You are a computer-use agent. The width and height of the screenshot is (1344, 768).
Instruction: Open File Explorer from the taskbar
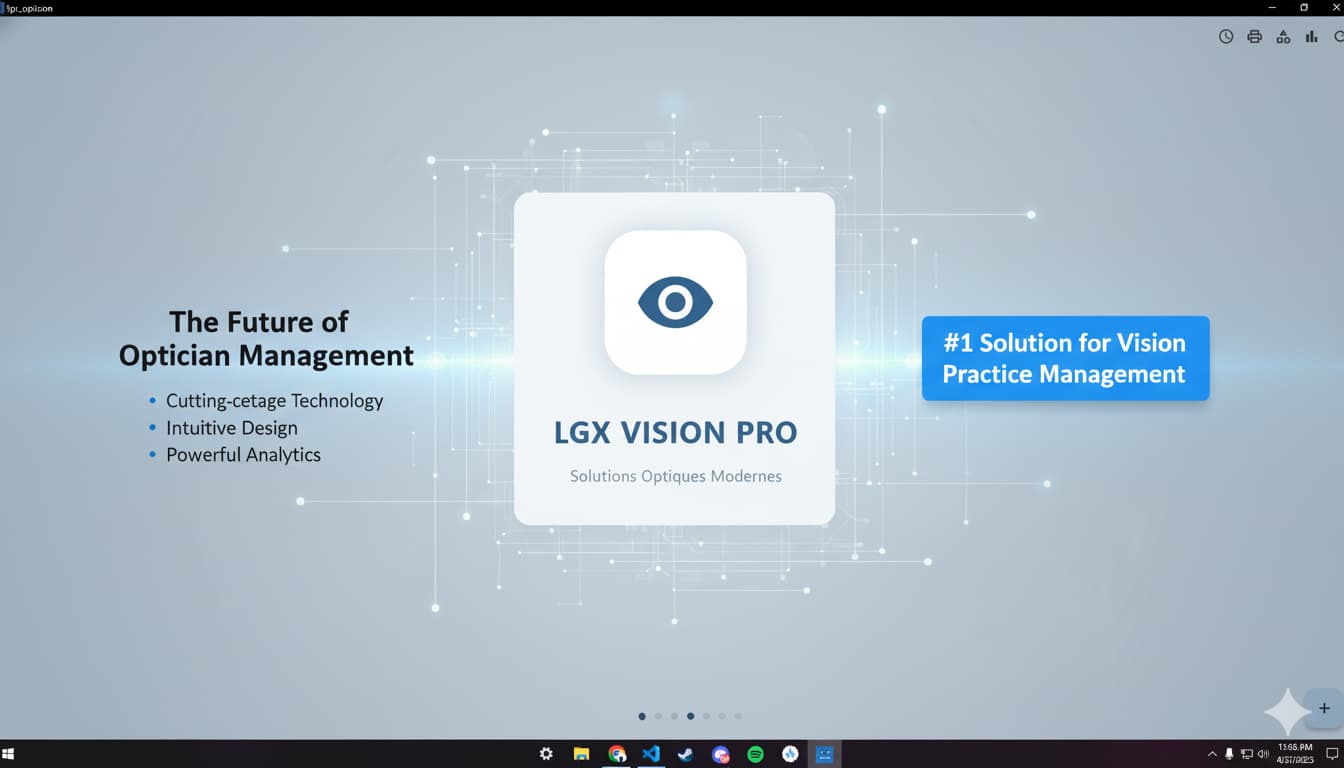coord(581,754)
